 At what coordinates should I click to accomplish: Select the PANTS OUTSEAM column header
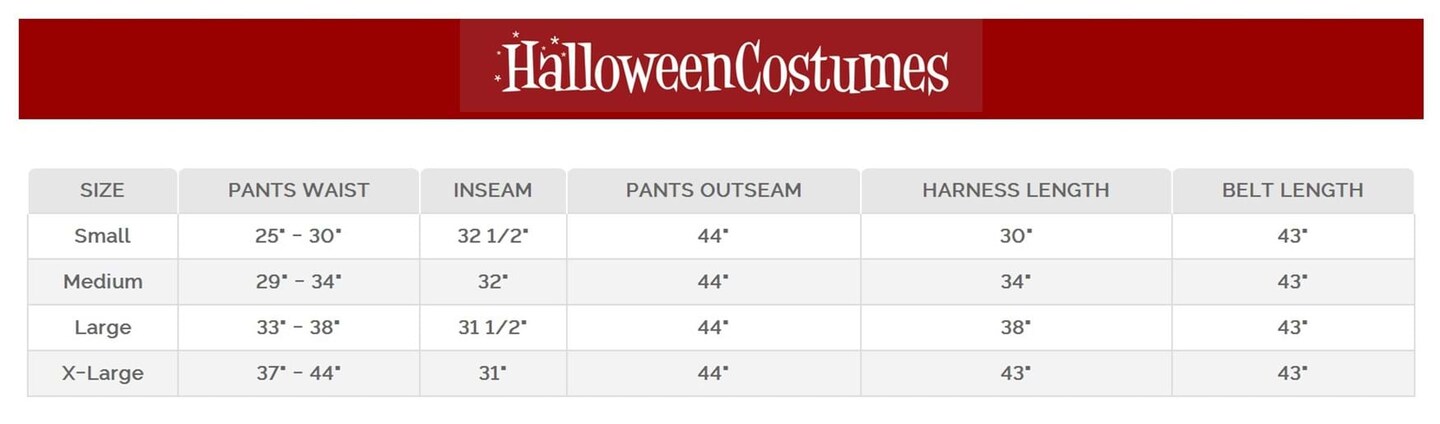(x=713, y=190)
